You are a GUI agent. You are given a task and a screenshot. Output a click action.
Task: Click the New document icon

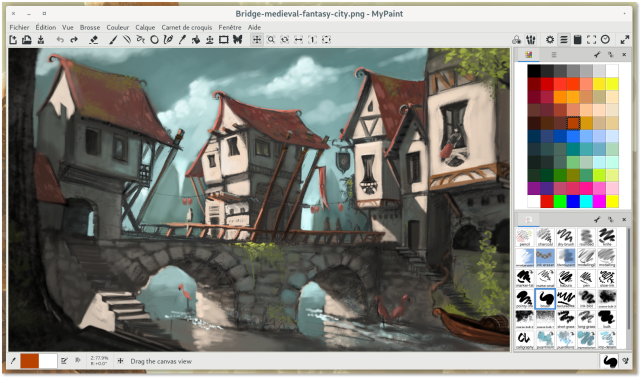[x=13, y=40]
